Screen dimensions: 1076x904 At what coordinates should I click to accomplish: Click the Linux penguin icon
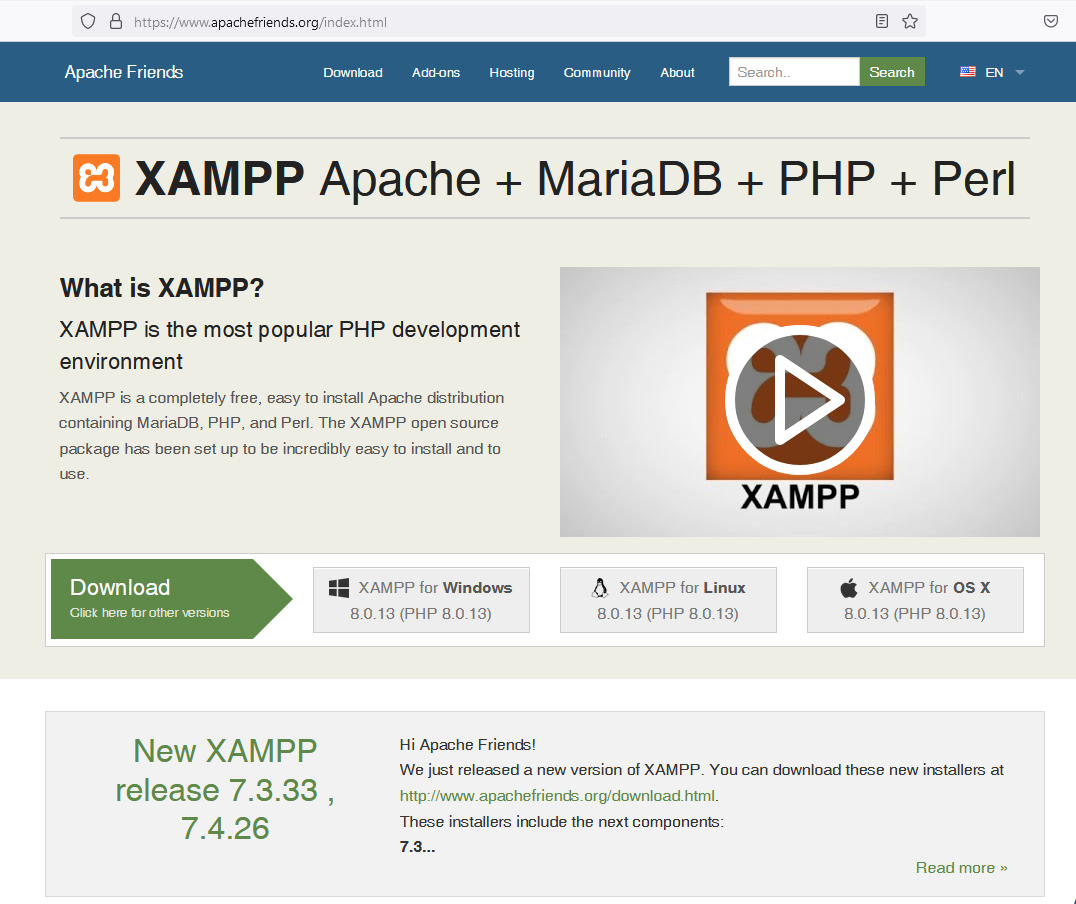pos(600,588)
